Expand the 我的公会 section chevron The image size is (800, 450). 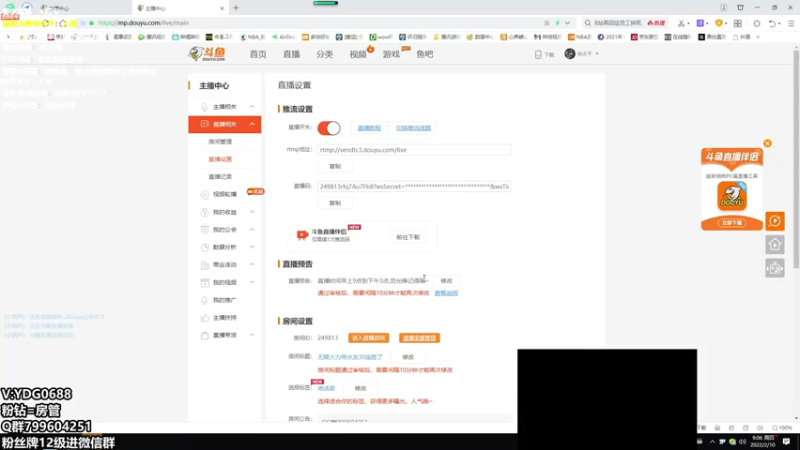pyautogui.click(x=252, y=230)
